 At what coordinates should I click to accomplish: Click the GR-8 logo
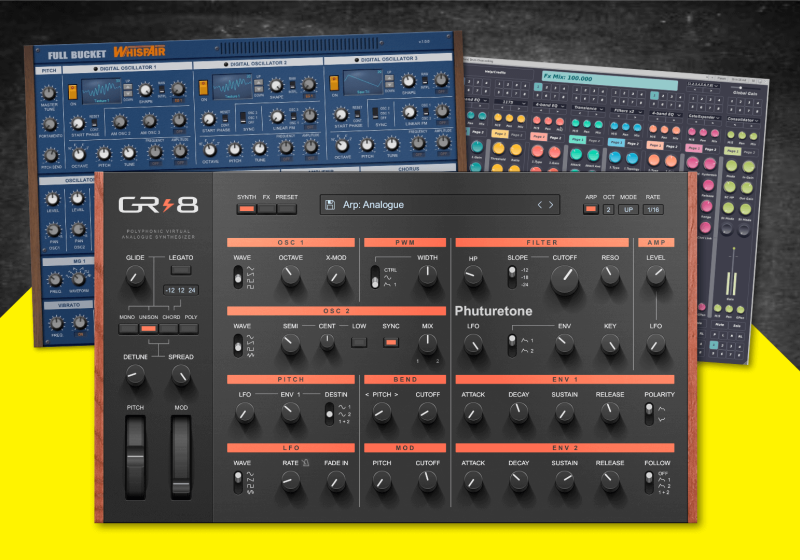tap(158, 205)
